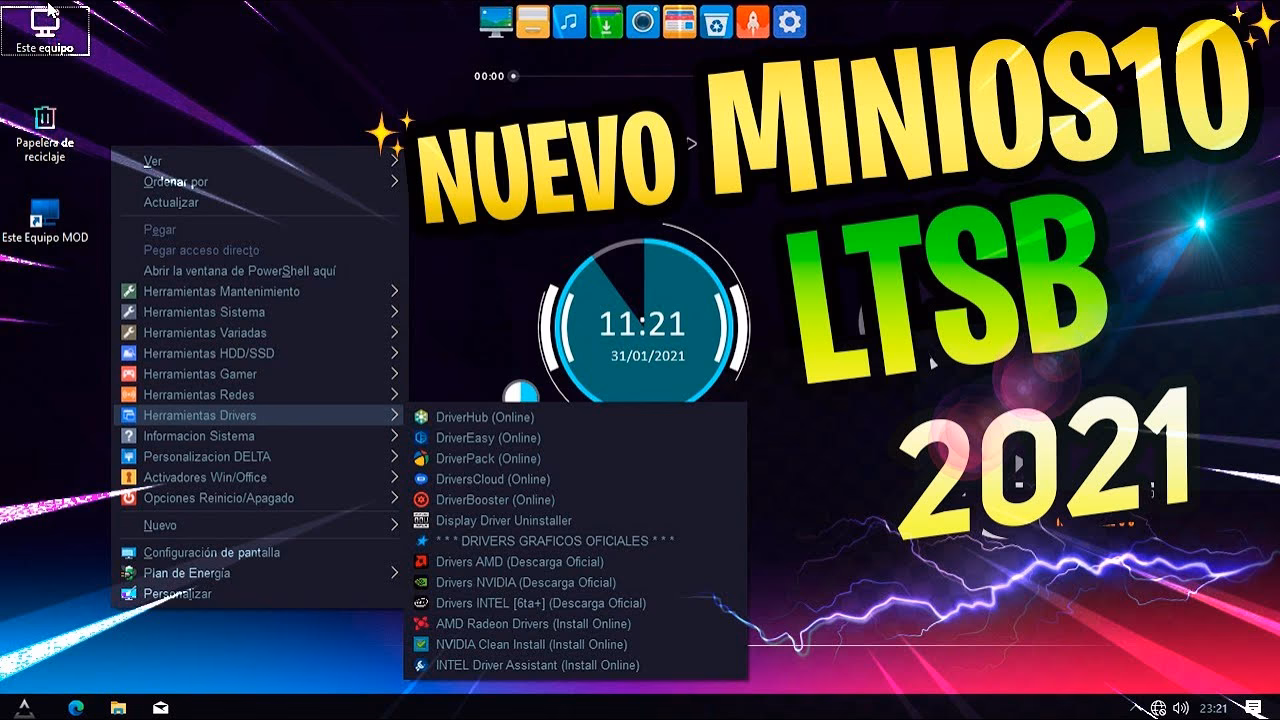Select the Este equipo desktop icon
Viewport: 1280px width, 720px height.
click(x=45, y=30)
